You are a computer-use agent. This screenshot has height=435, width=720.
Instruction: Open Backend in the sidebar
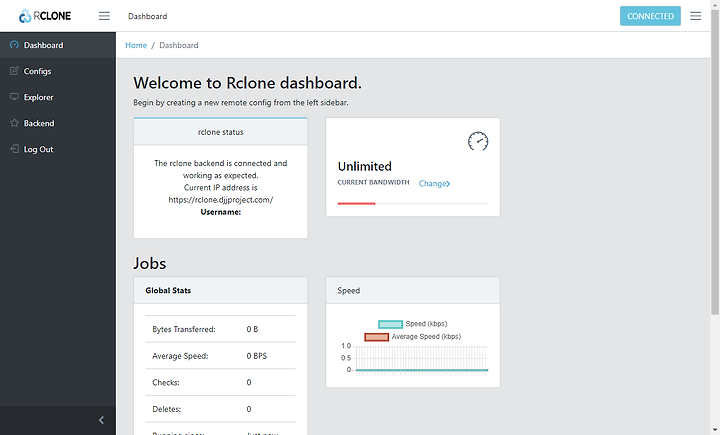point(58,123)
